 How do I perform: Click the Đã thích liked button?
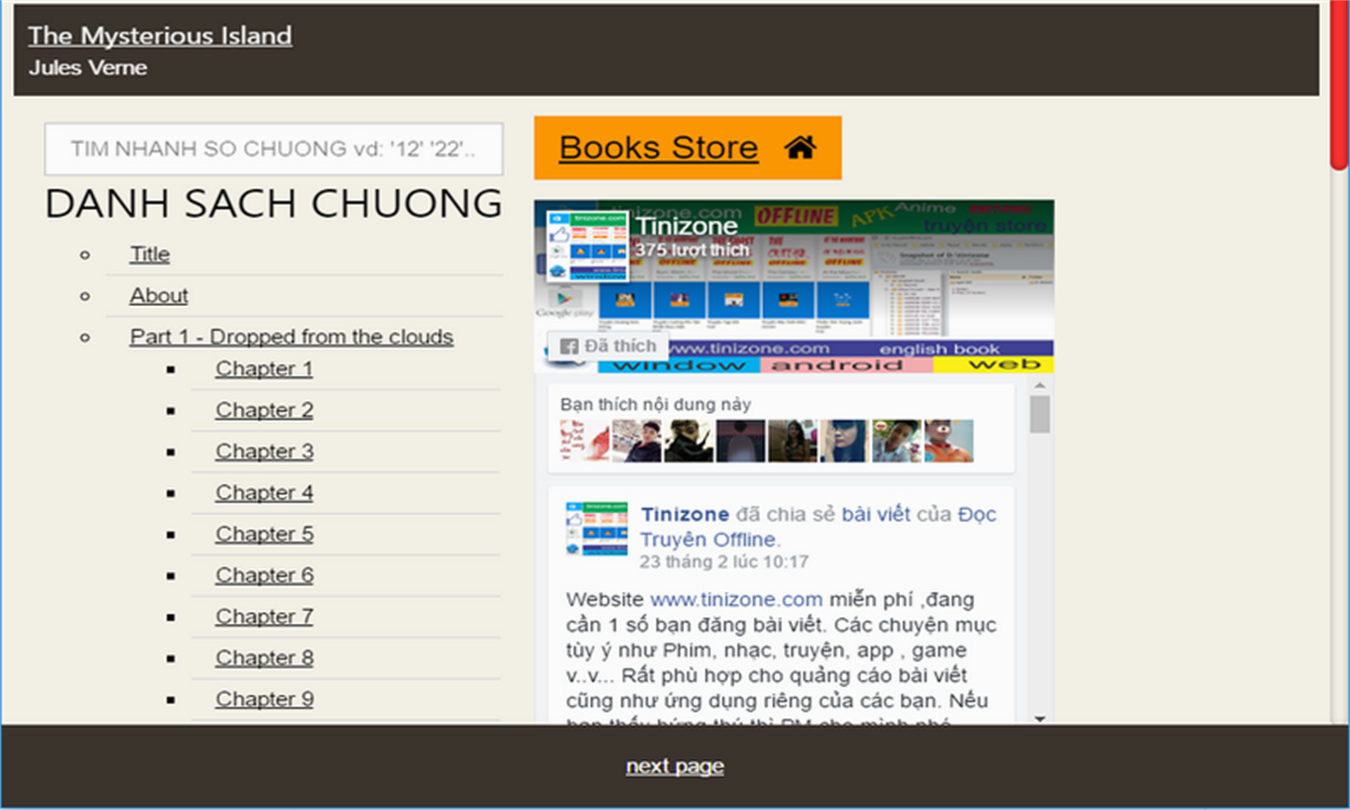608,347
